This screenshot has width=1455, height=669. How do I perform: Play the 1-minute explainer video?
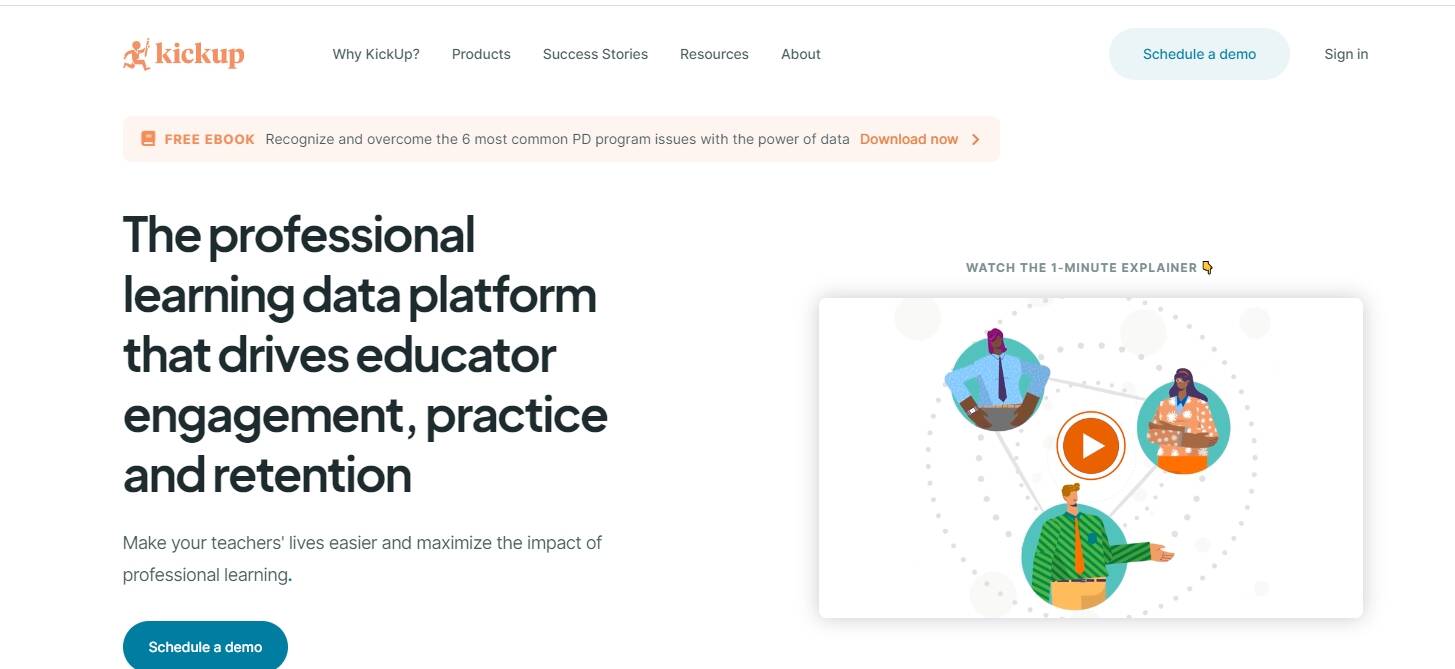coord(1091,445)
